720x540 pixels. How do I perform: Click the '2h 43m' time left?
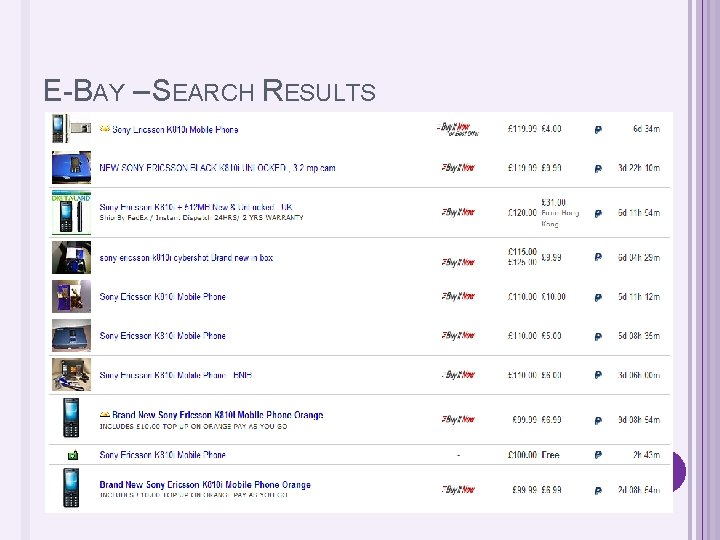click(646, 455)
